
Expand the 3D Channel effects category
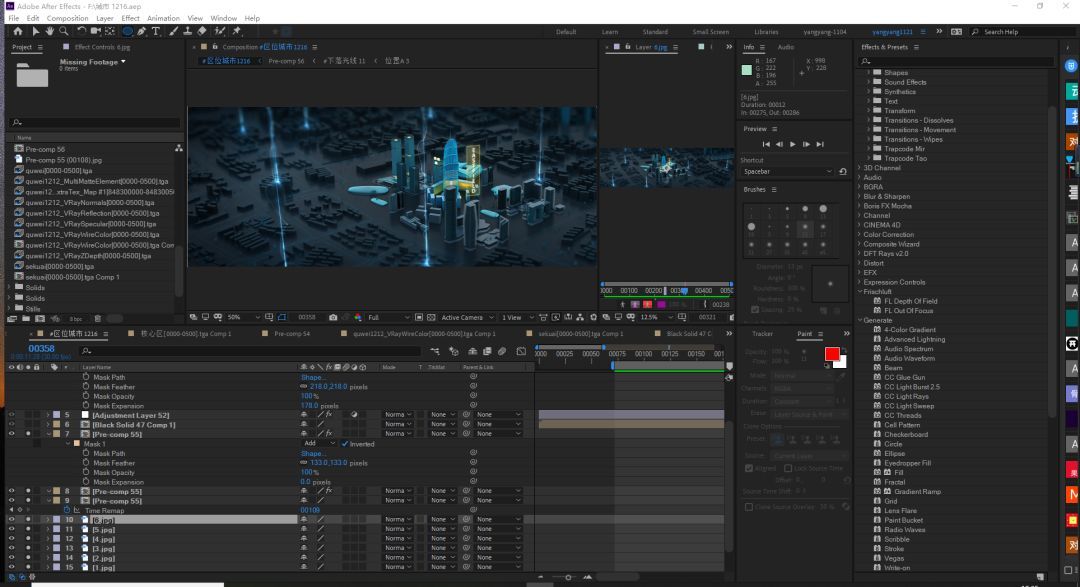[860, 168]
